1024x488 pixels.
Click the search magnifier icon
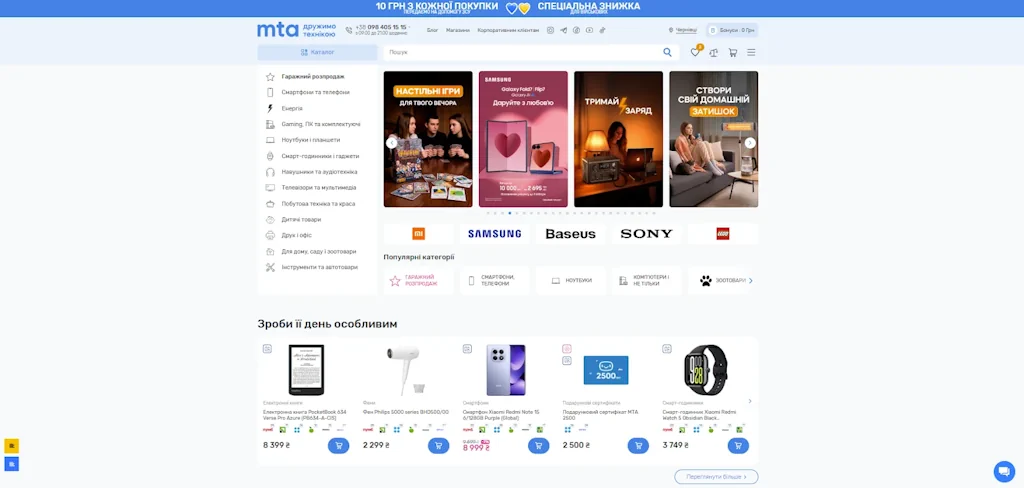coord(667,52)
